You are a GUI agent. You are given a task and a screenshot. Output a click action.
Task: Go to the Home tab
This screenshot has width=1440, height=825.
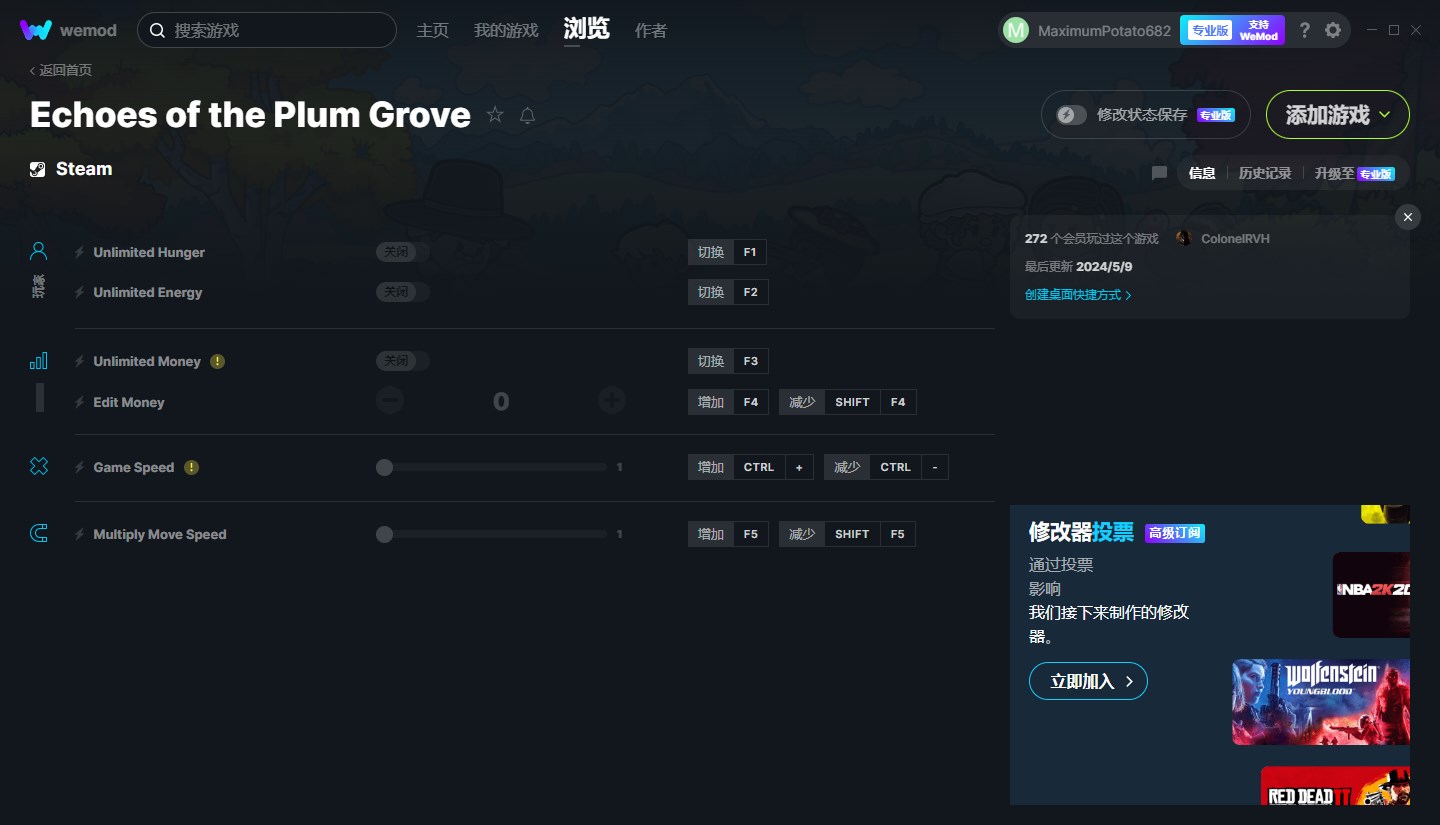[x=433, y=30]
